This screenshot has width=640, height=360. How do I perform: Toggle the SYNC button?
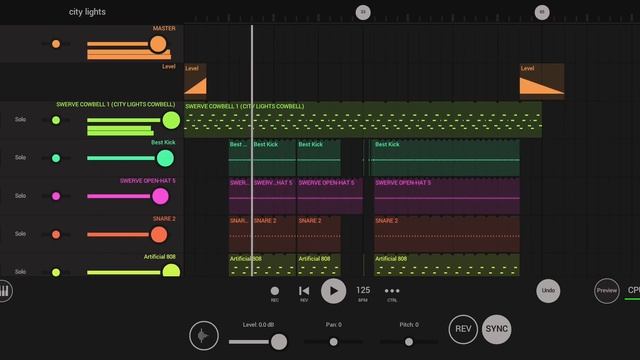(x=496, y=329)
